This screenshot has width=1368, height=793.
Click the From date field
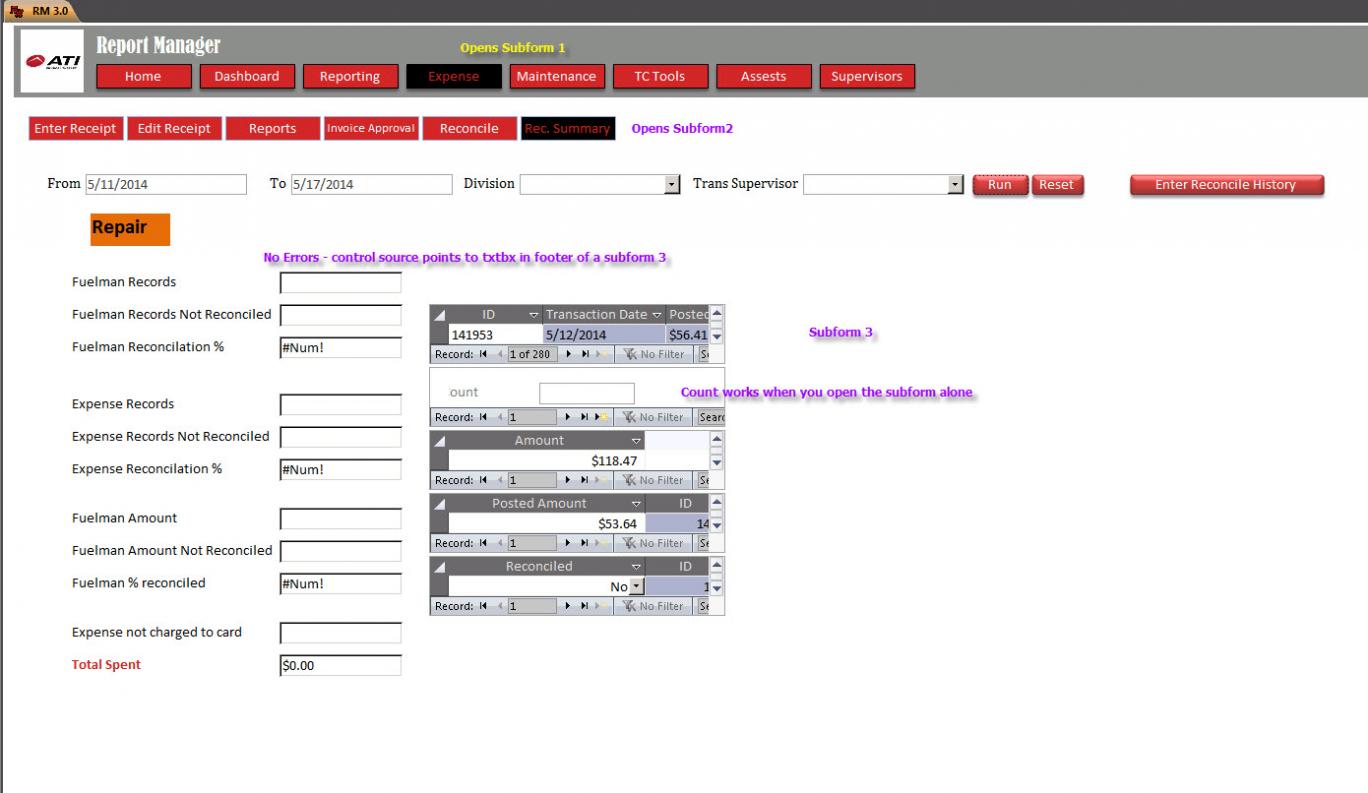[x=166, y=185]
